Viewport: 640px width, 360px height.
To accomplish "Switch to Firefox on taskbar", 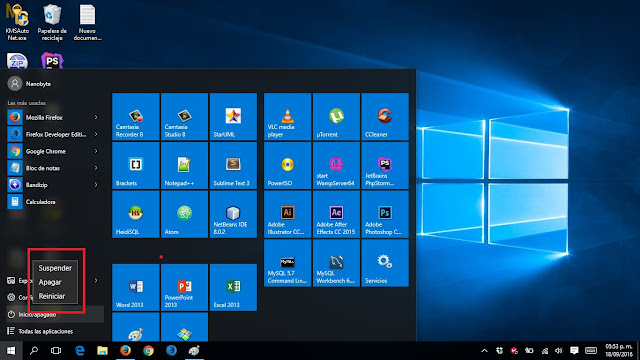I will click(x=125, y=351).
